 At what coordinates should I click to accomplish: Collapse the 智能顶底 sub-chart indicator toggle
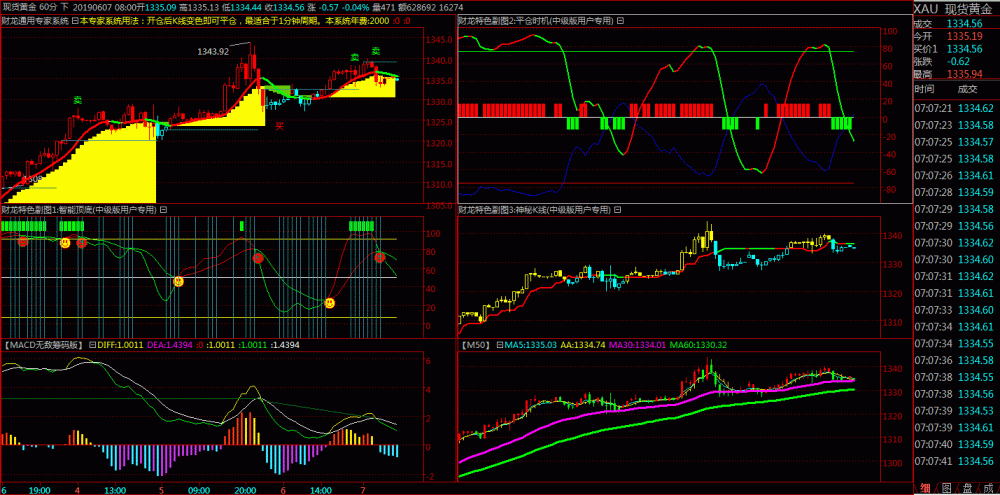163,209
